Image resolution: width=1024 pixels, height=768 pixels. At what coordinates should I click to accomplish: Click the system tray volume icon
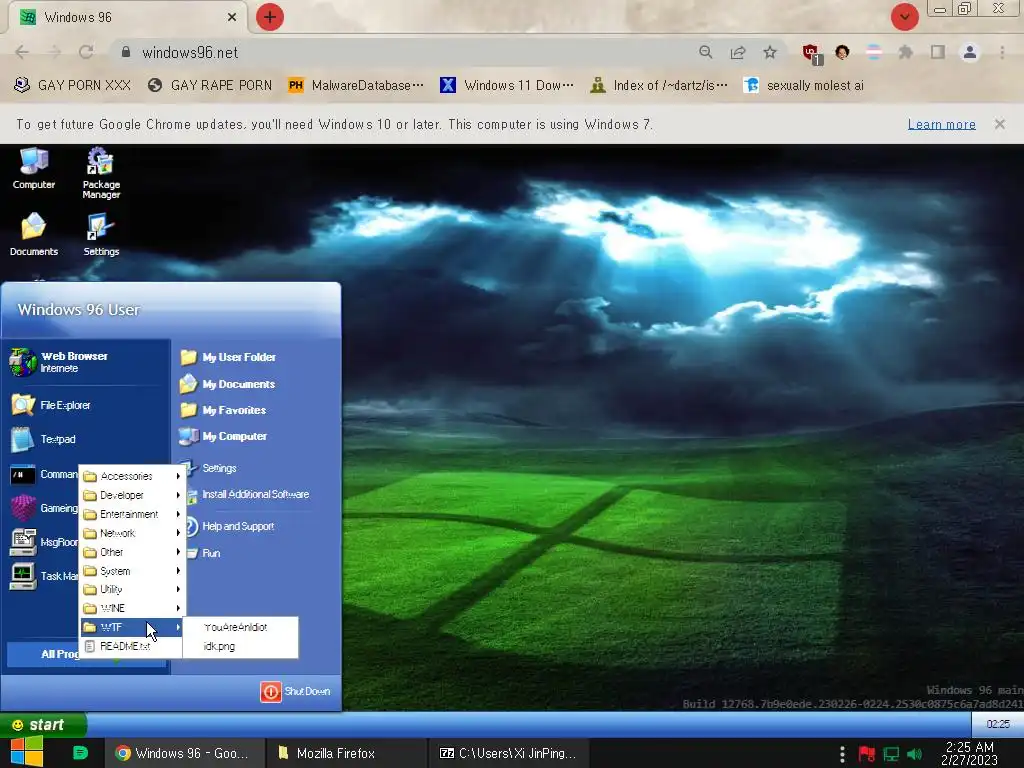[914, 754]
